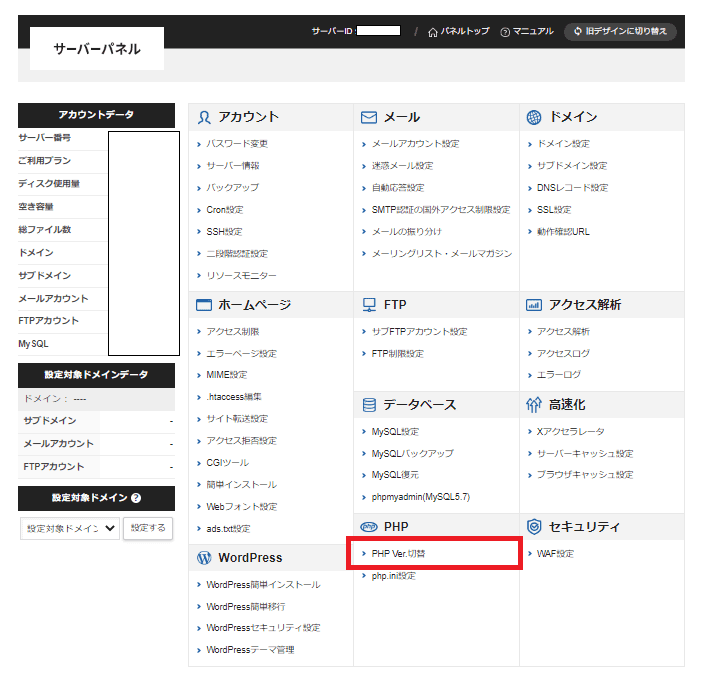Open メールの振り分け
The height and width of the screenshot is (679, 703).
pos(407,232)
